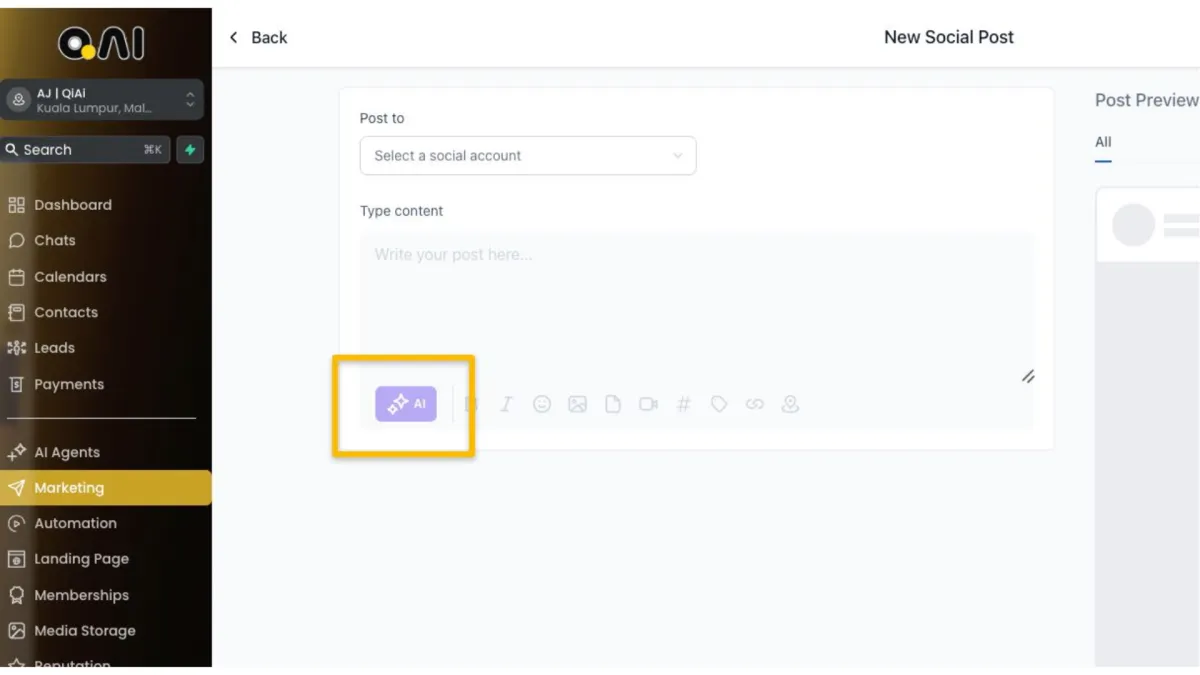
Task: Add a video to the post
Action: pyautogui.click(x=648, y=404)
